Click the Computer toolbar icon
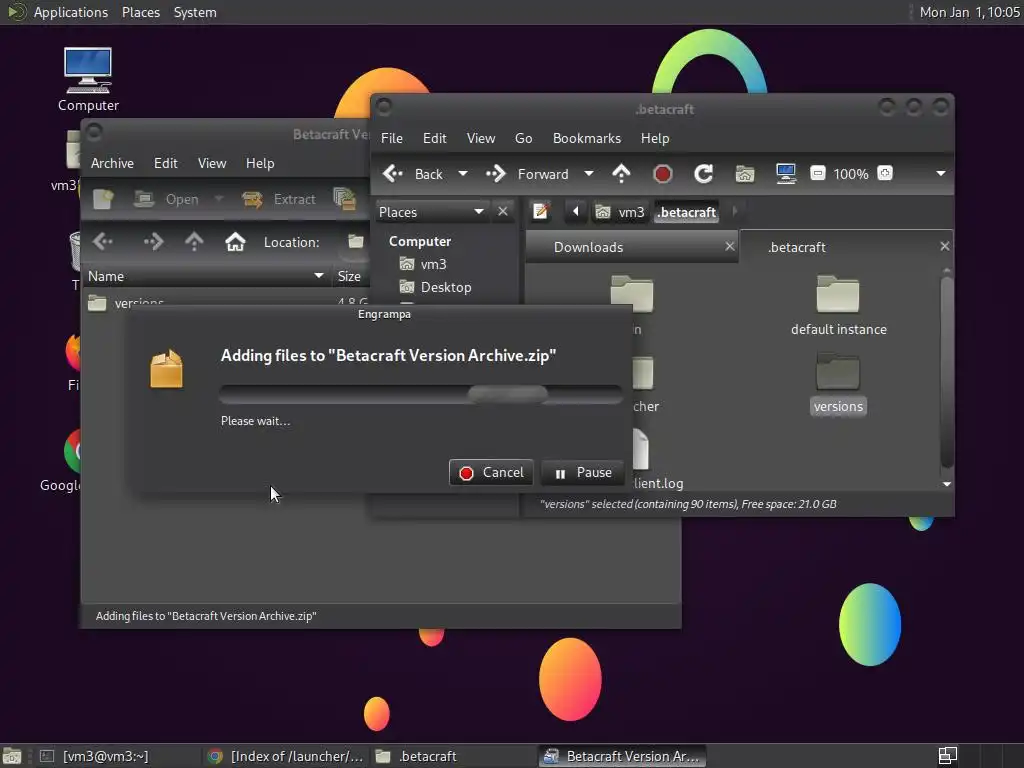The width and height of the screenshot is (1024, 768). 786,174
